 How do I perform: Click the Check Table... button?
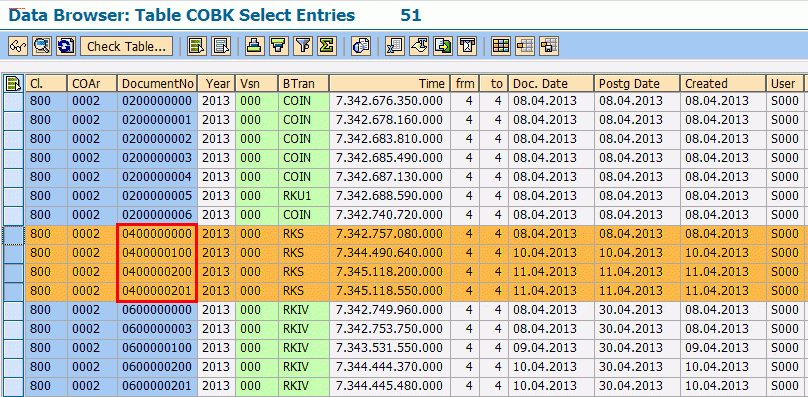(x=126, y=46)
